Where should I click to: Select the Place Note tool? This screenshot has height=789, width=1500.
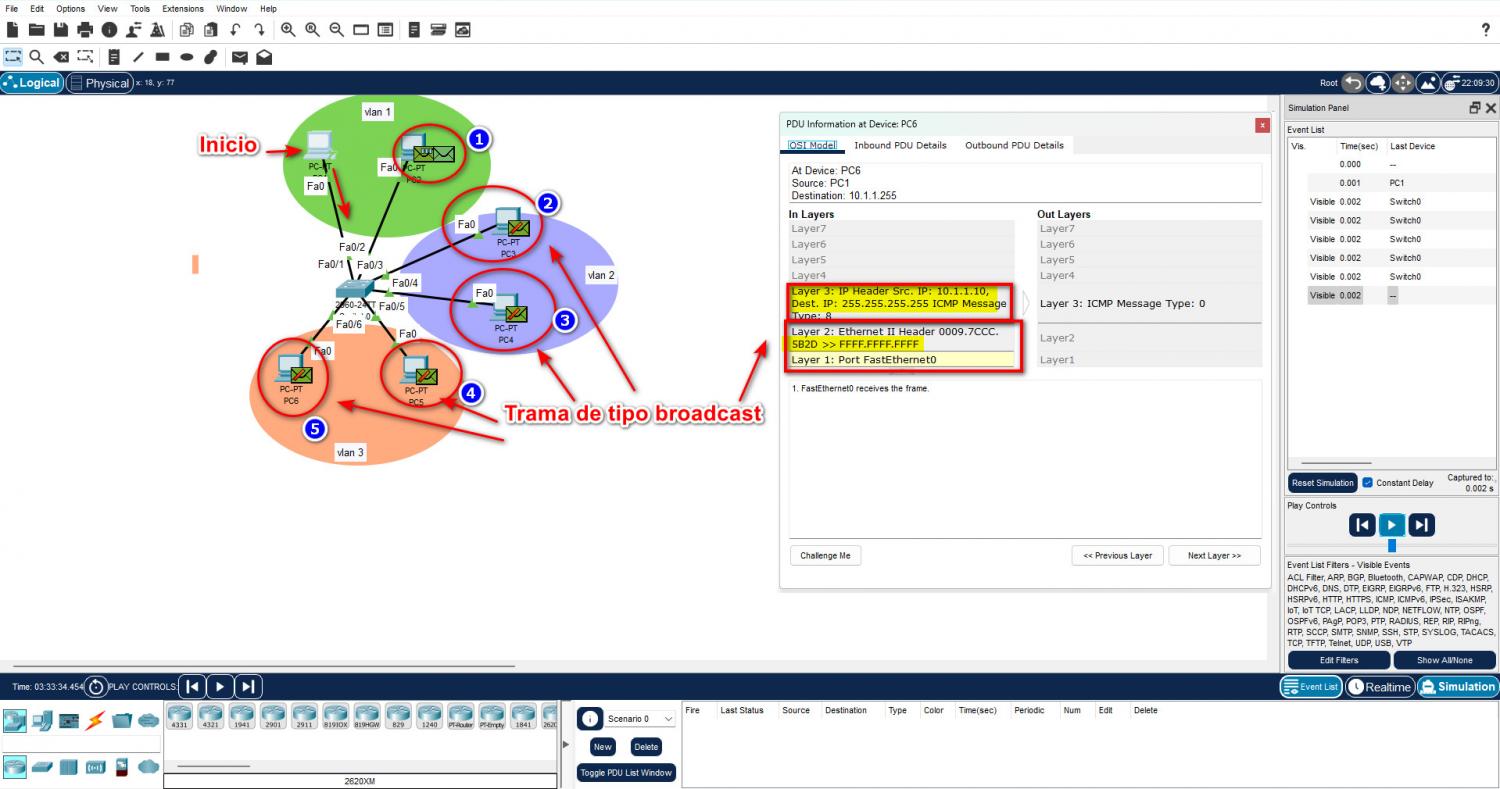click(x=114, y=57)
